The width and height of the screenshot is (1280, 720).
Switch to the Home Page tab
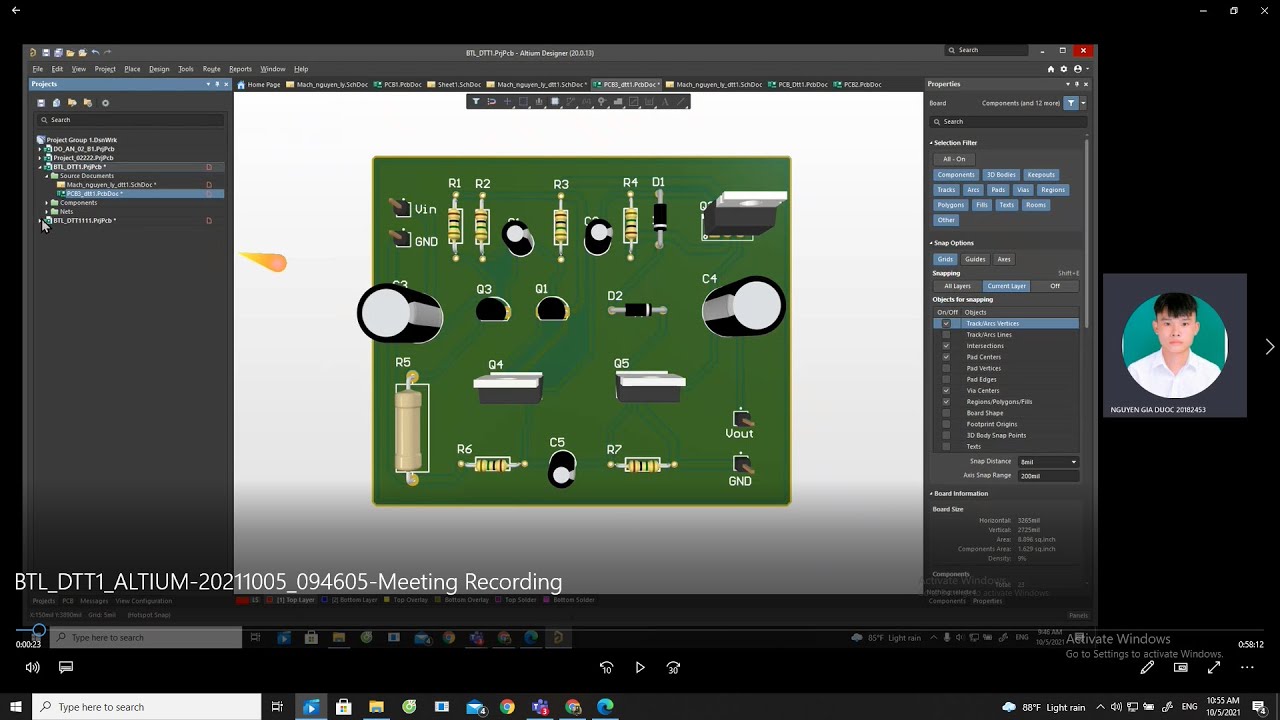(x=259, y=85)
